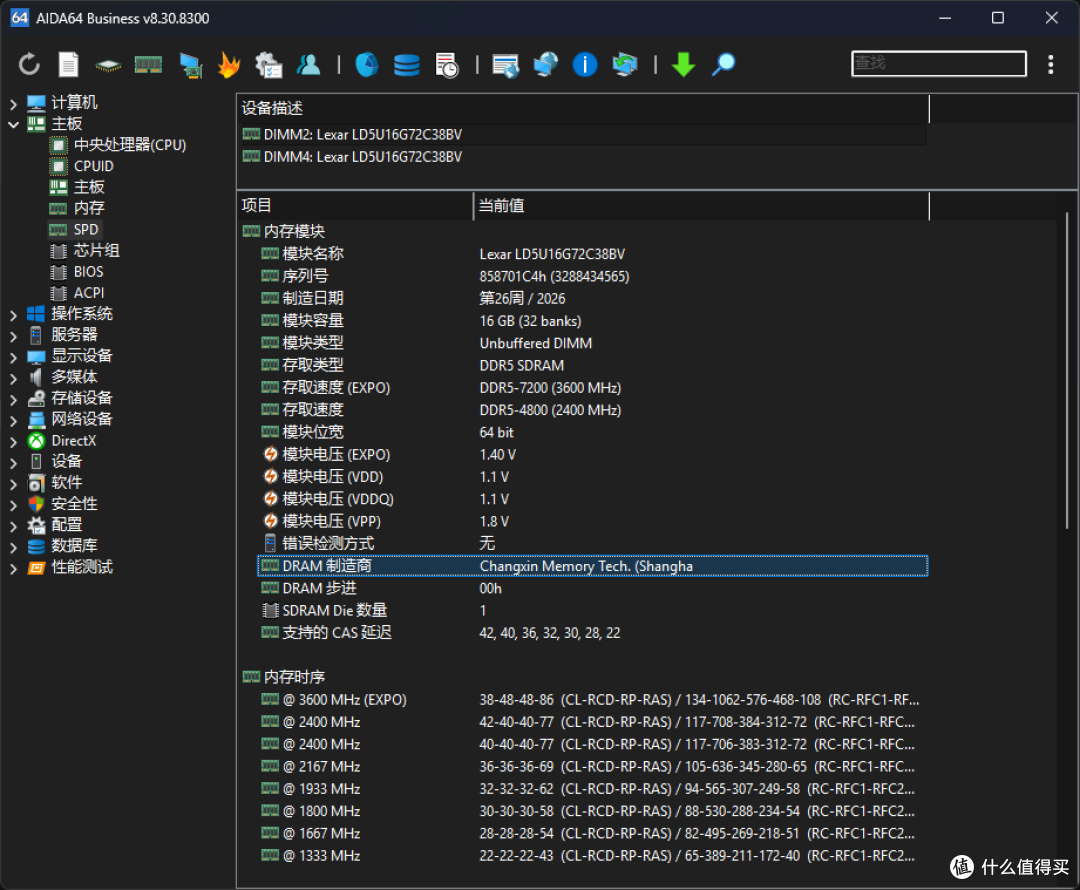This screenshot has width=1080, height=890.
Task: Select DIMM2: Lexar LD5U16G72C38BV device
Action: coord(583,134)
